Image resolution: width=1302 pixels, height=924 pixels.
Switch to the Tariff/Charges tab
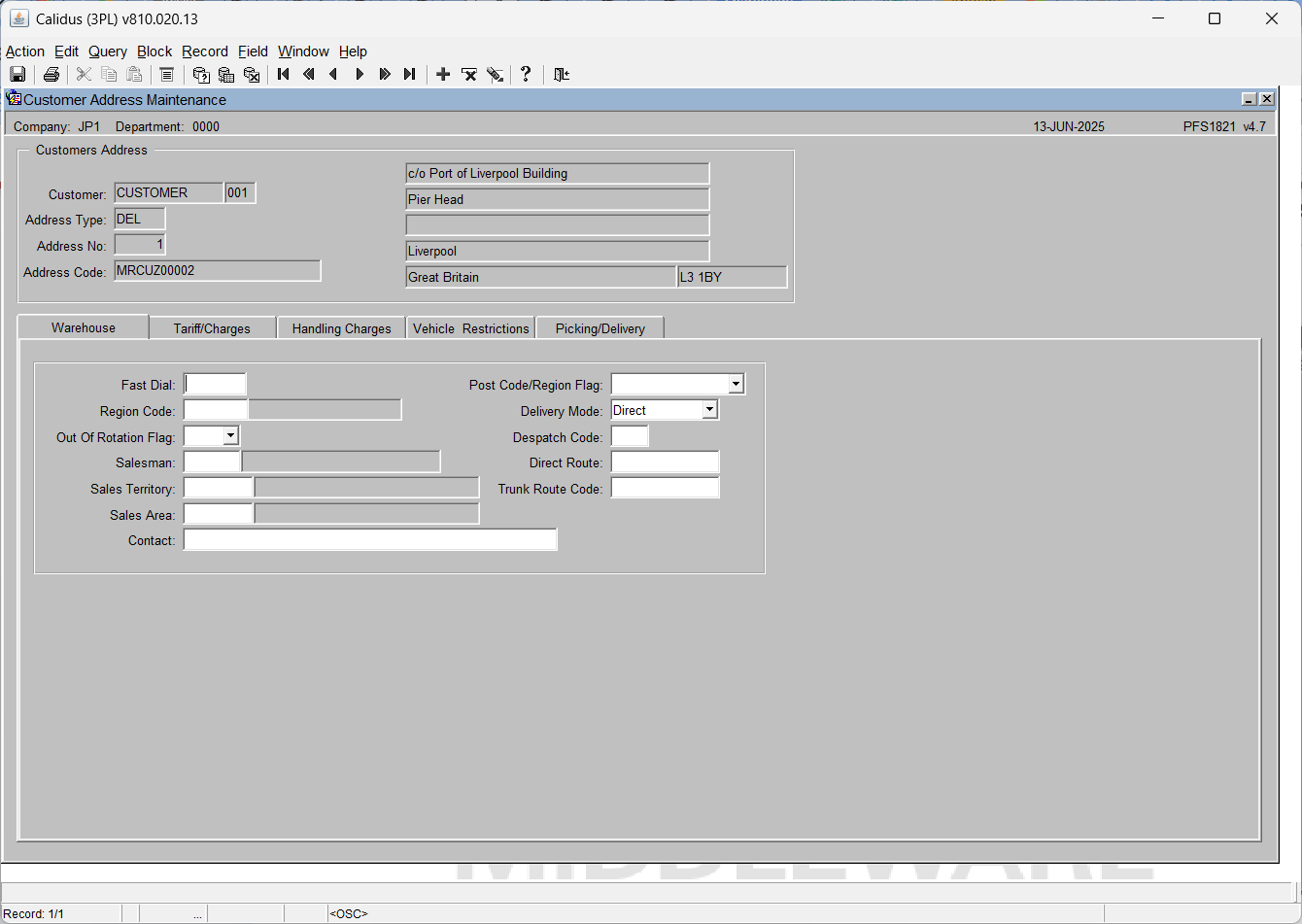click(212, 328)
